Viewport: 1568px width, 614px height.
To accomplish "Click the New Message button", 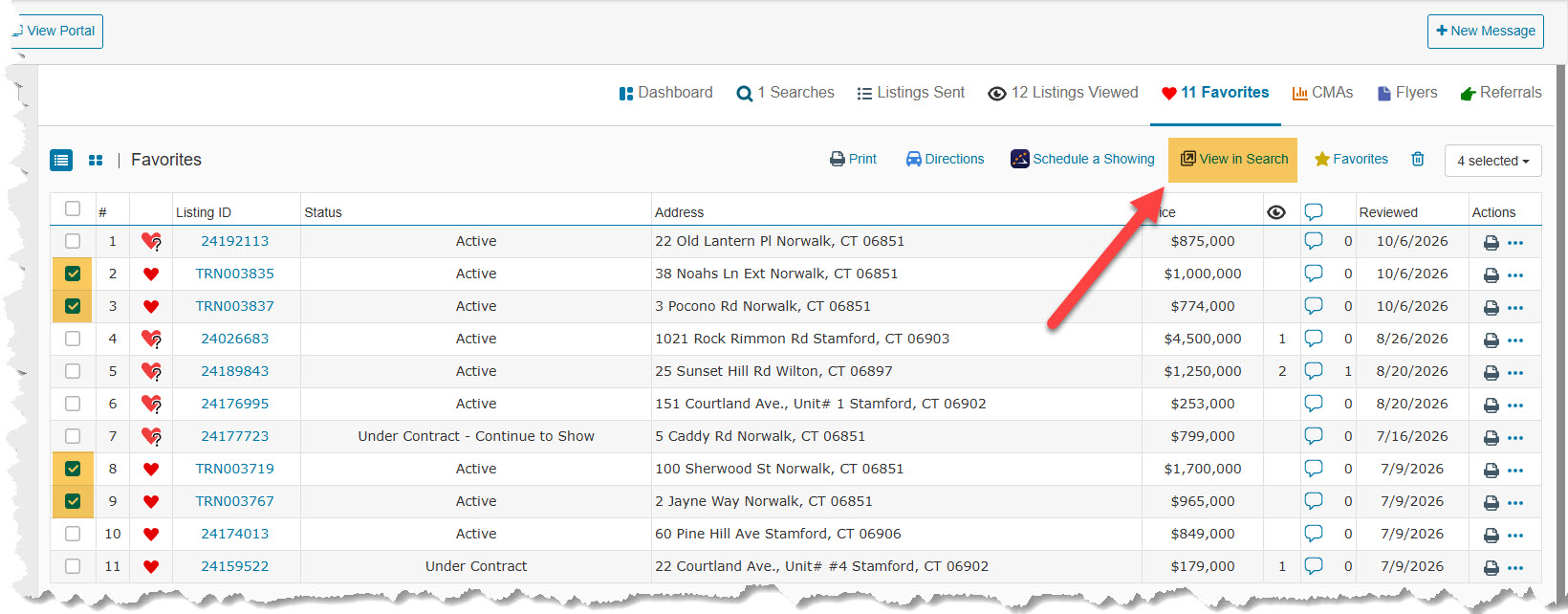I will tap(1486, 31).
